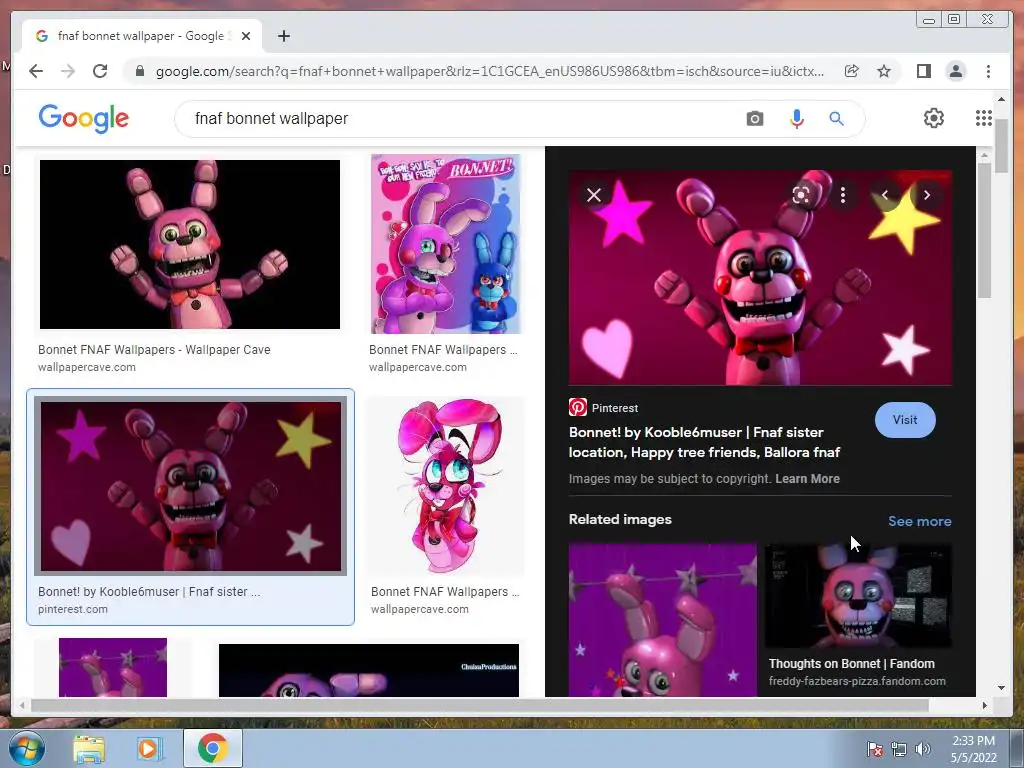This screenshot has width=1024, height=768.
Task: Select the drawn pink bunny thumbnail
Action: [x=445, y=487]
